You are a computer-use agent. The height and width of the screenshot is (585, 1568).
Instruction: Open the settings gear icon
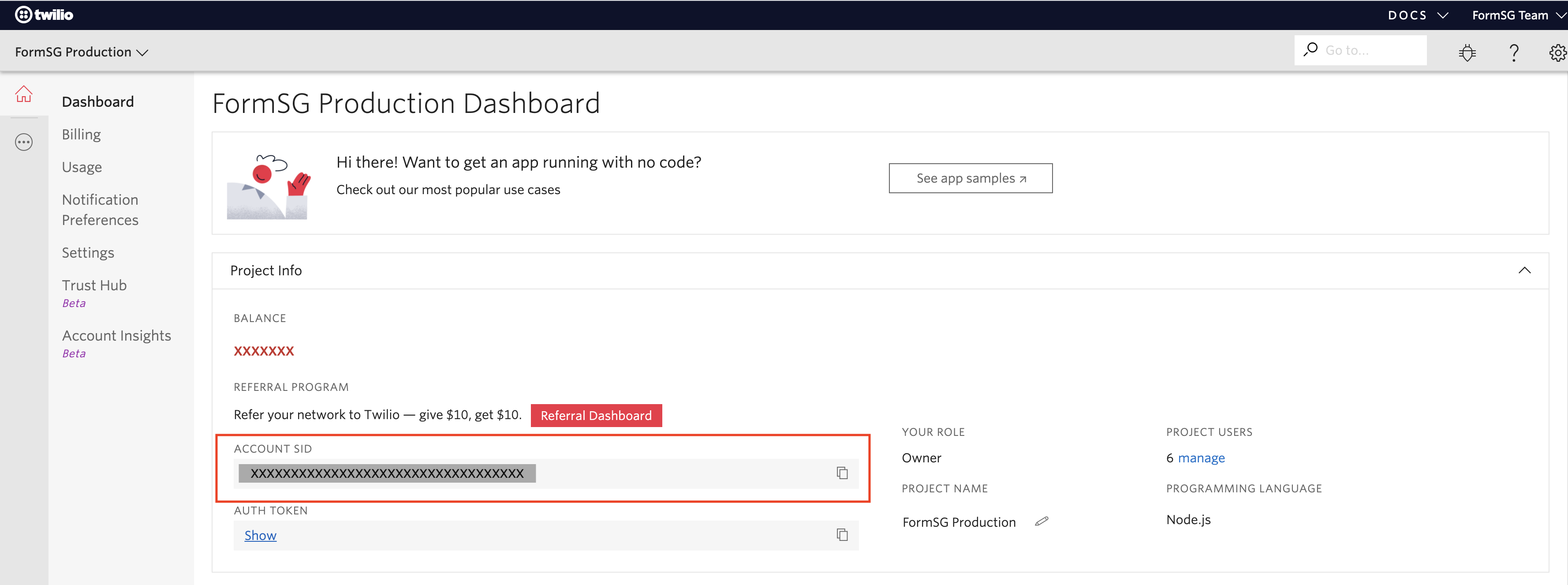[x=1558, y=52]
